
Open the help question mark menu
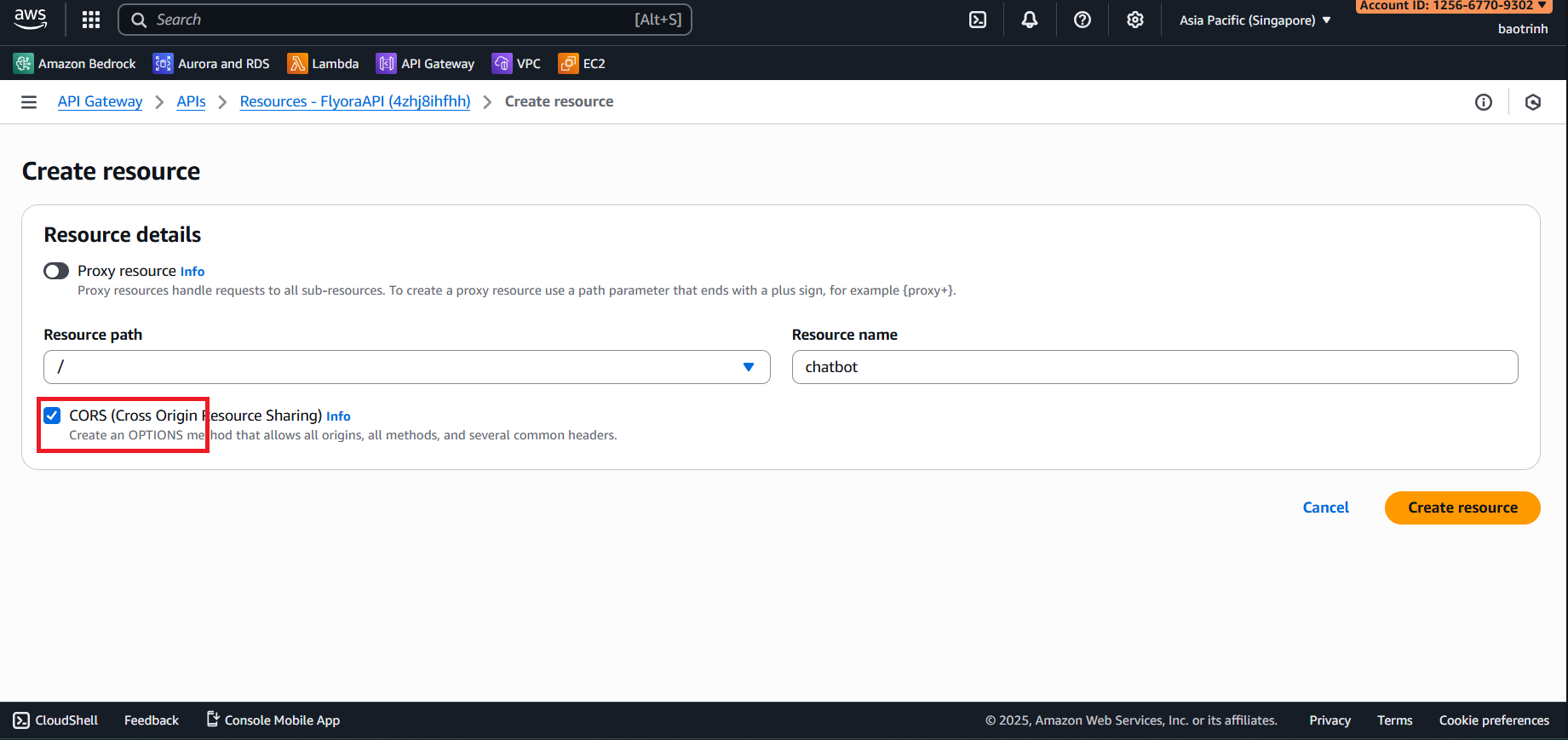tap(1082, 20)
